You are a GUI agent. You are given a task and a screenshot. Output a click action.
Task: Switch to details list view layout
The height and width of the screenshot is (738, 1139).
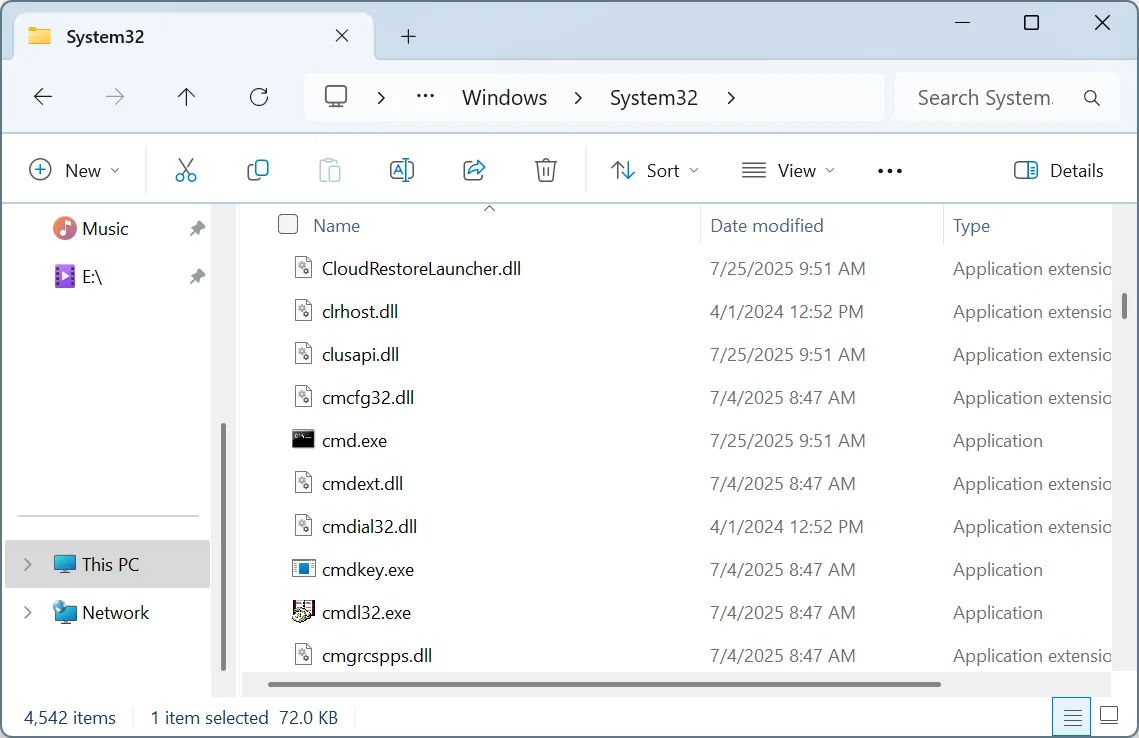point(1072,717)
